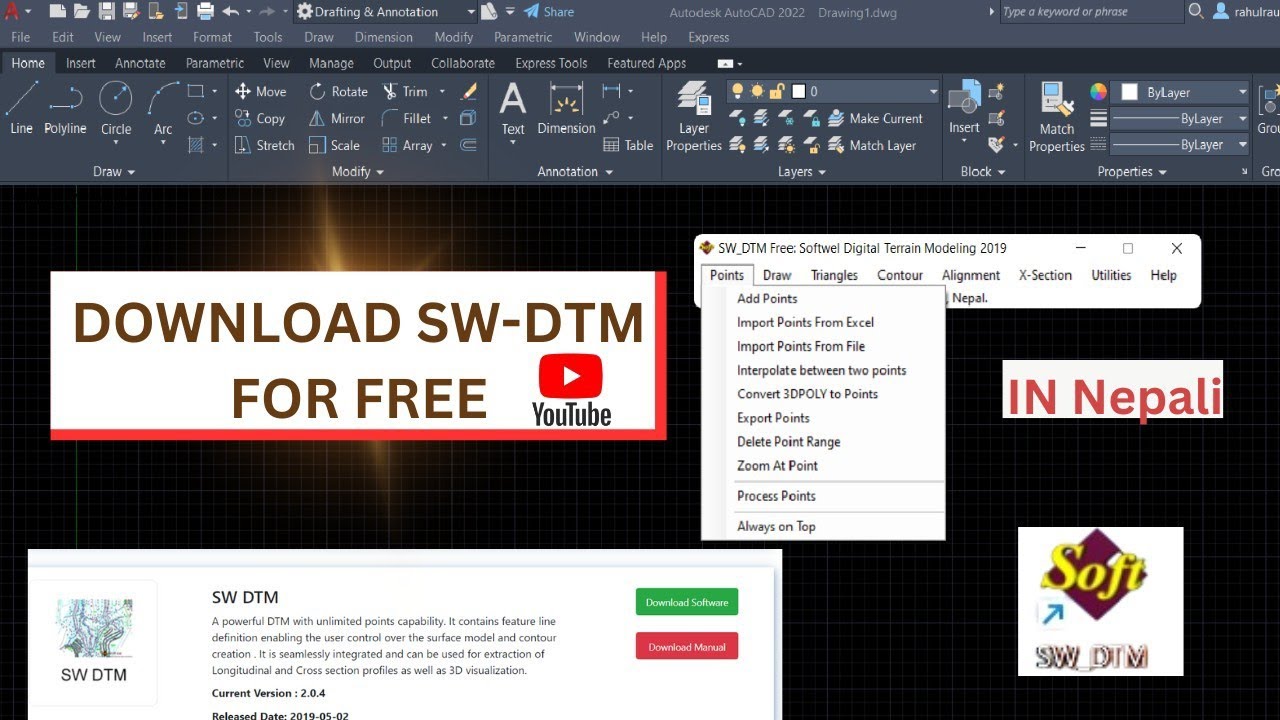
Task: Select the Line drawing tool
Action: (21, 108)
